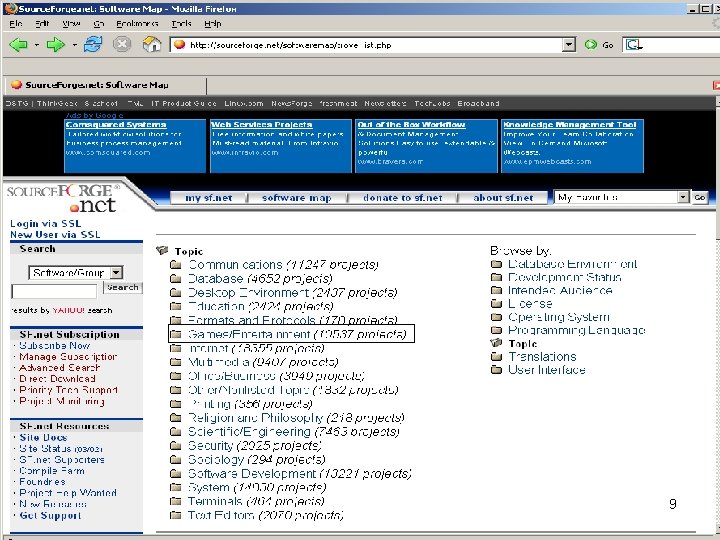
Task: Open the Bookmarks menu
Action: (x=137, y=23)
